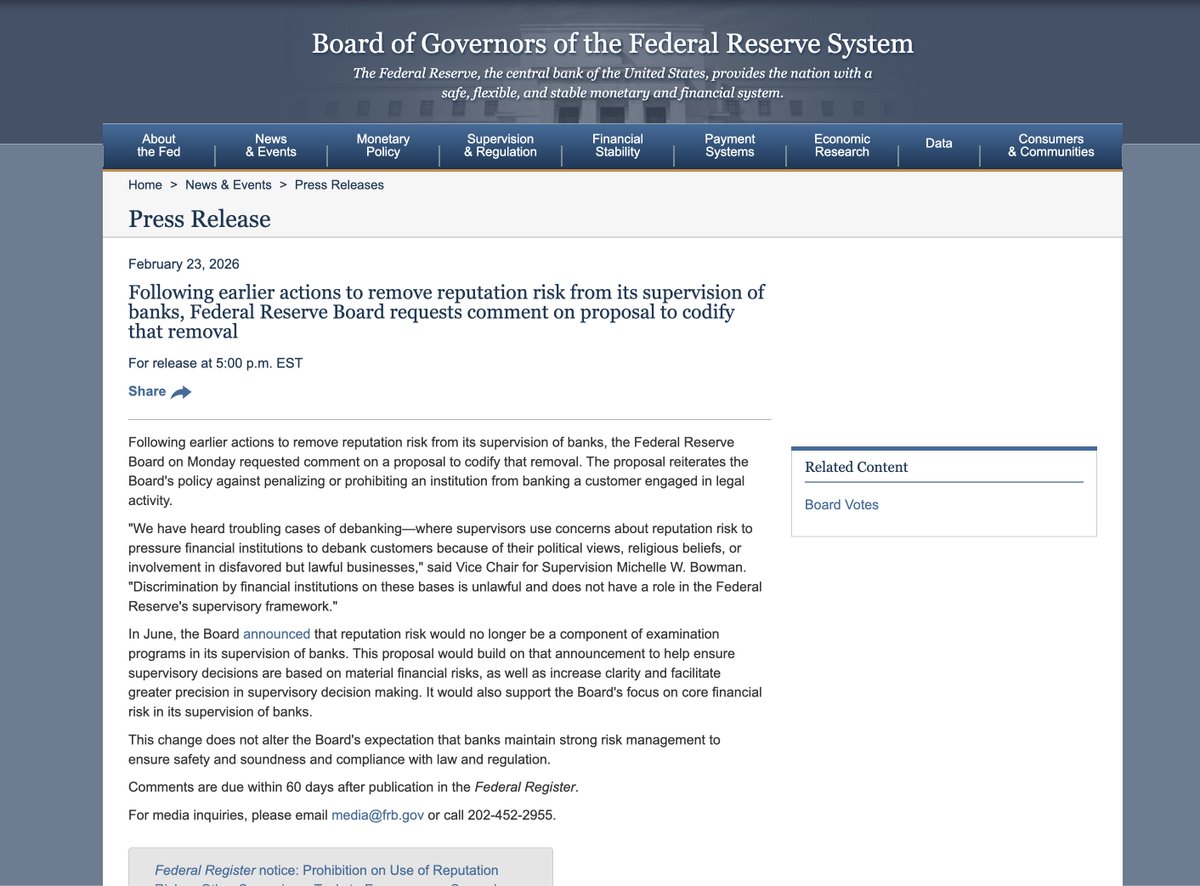The image size is (1200, 886).
Task: Open the Financial Stability menu
Action: [x=617, y=146]
